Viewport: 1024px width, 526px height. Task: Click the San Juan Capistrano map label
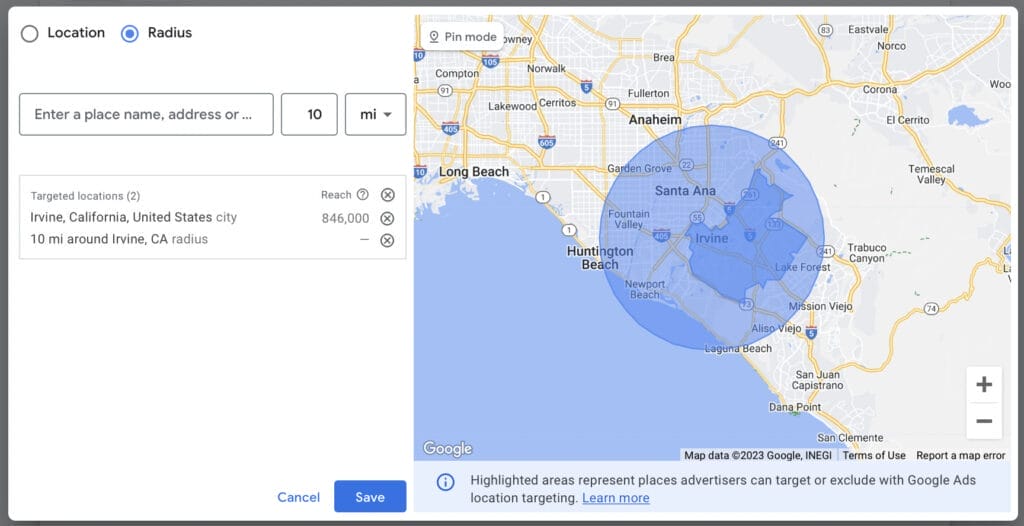coord(816,380)
